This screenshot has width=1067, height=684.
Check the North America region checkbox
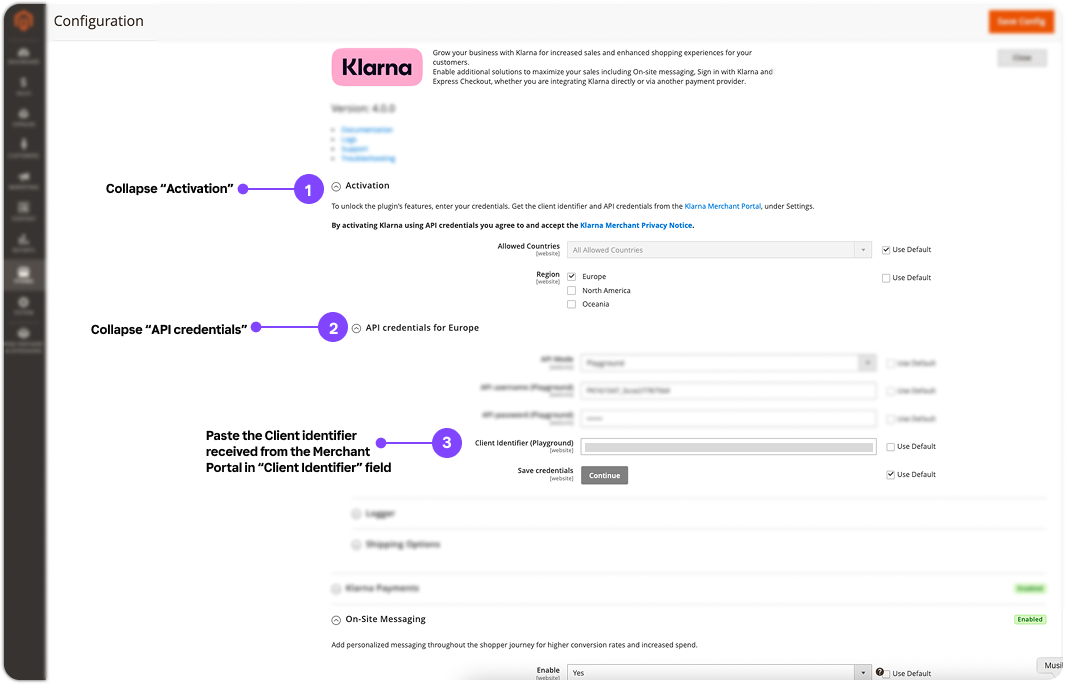tap(571, 290)
